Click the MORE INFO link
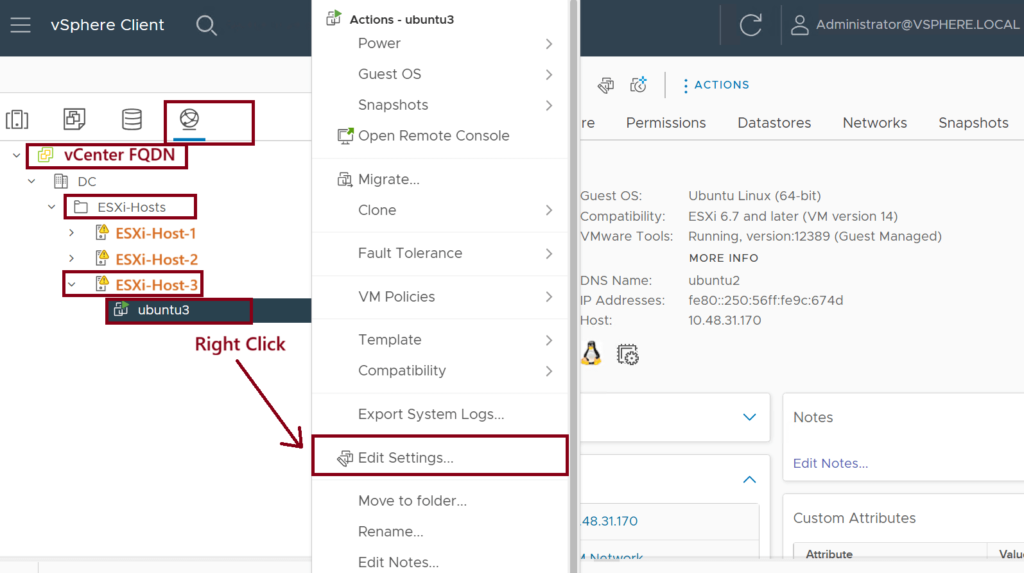 point(724,258)
